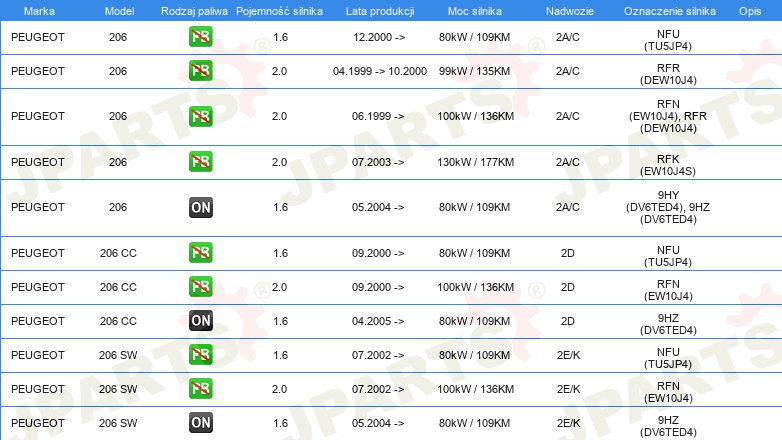
Task: Select capacity '1.6' in the 04.2005 row
Action: (x=280, y=321)
